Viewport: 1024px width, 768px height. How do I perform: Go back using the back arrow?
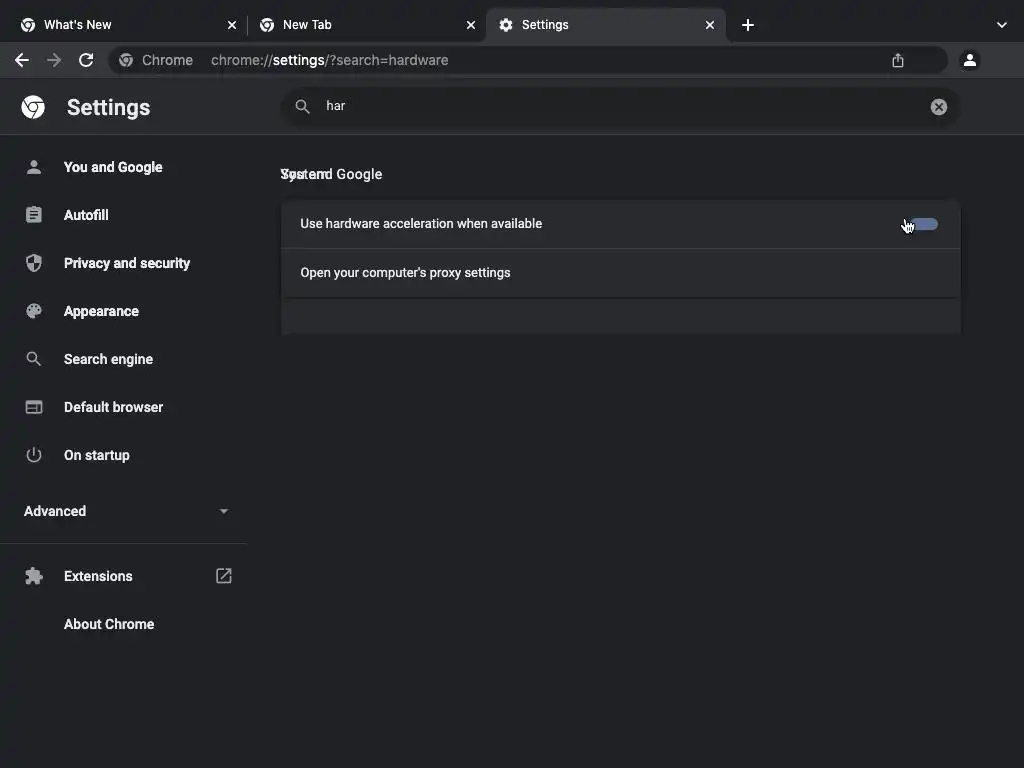22,60
